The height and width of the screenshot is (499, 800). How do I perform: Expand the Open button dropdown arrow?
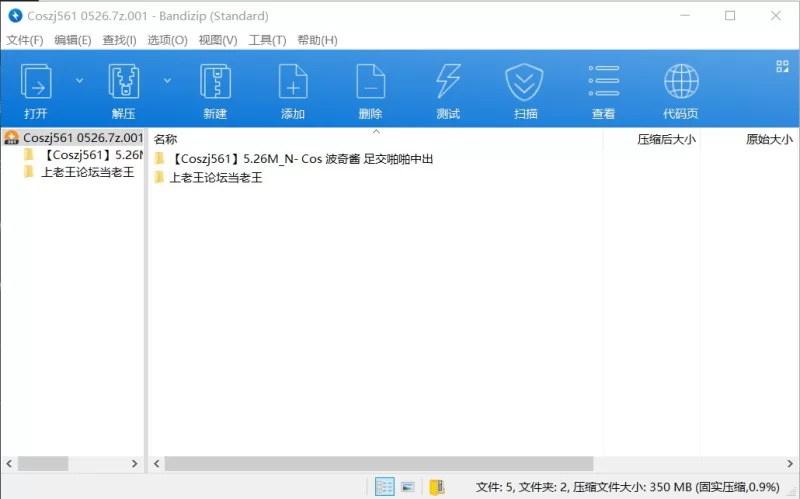79,81
